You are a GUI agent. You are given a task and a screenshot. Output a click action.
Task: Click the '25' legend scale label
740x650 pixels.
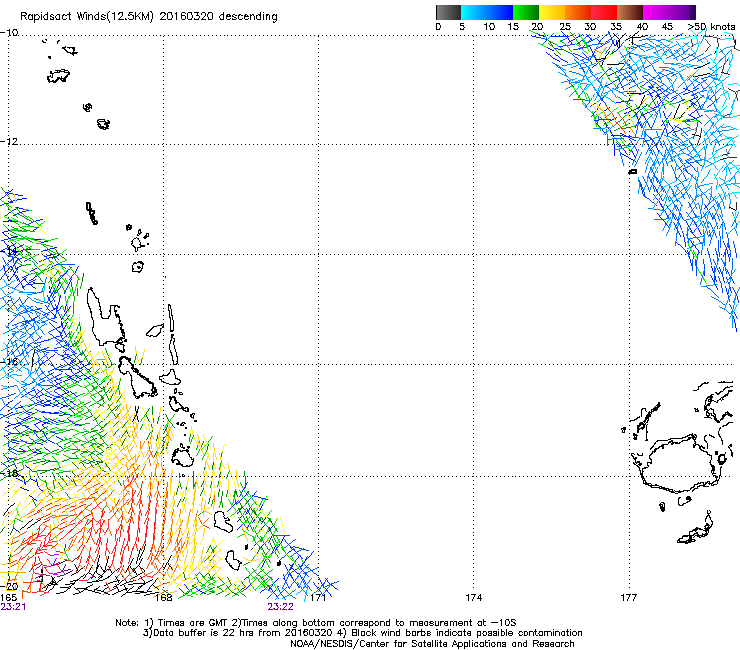[x=565, y=26]
